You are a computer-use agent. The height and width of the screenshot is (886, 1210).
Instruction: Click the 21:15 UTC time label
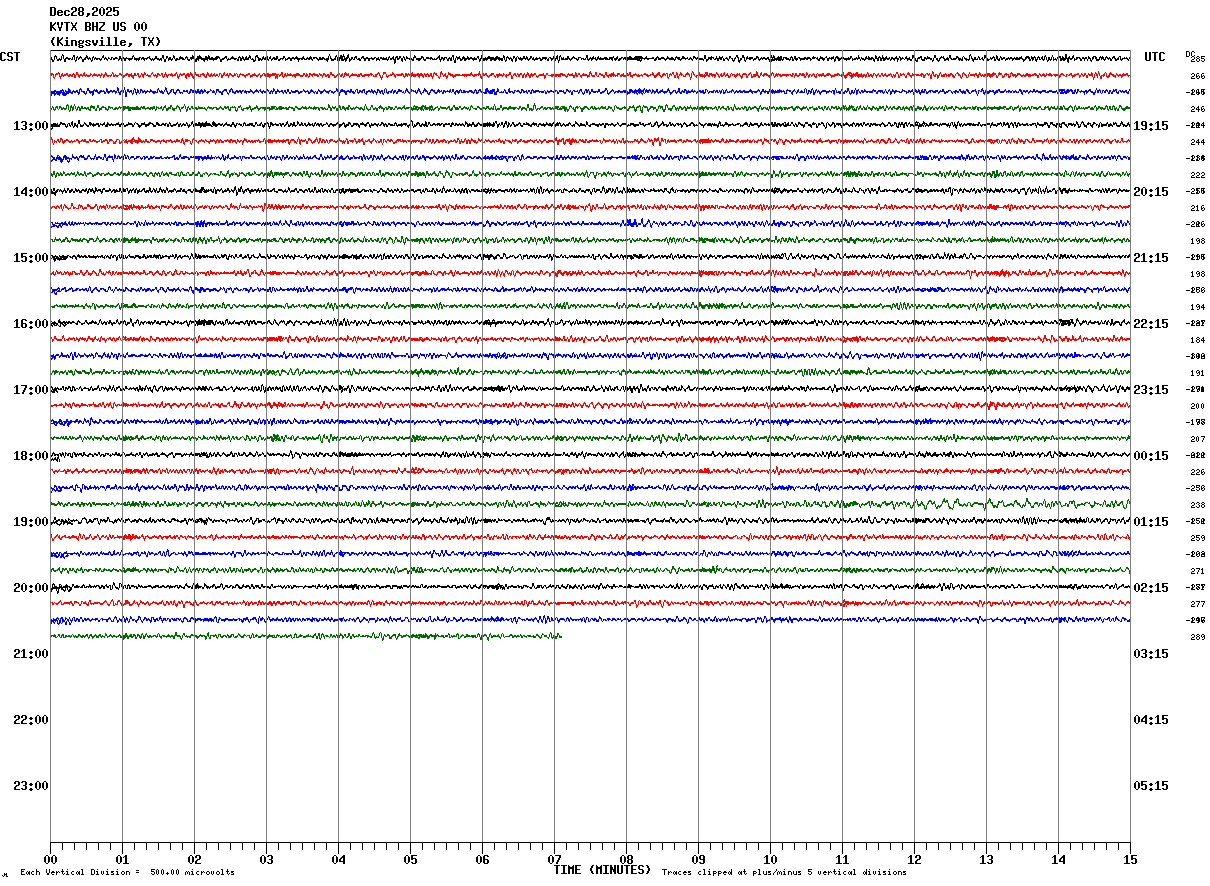tap(1151, 258)
